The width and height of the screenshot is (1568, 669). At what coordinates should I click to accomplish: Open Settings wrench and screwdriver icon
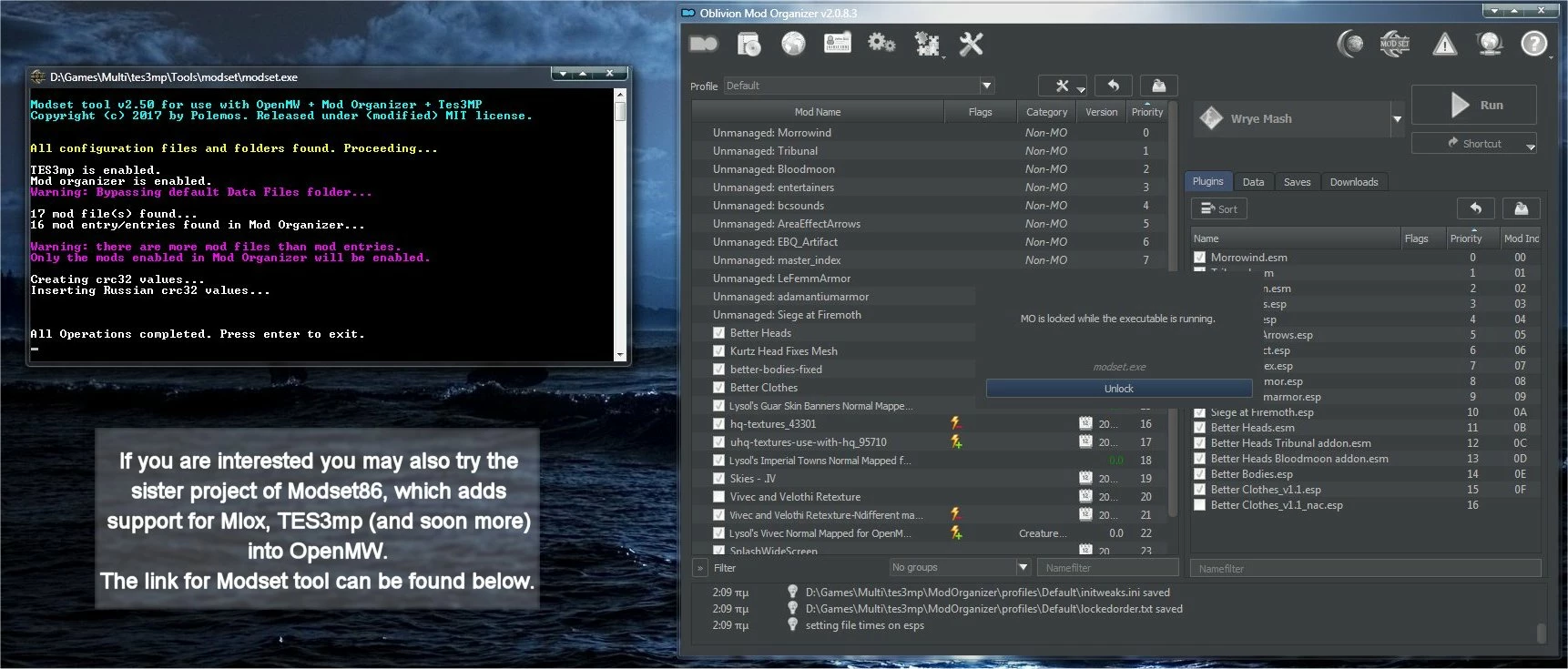972,44
